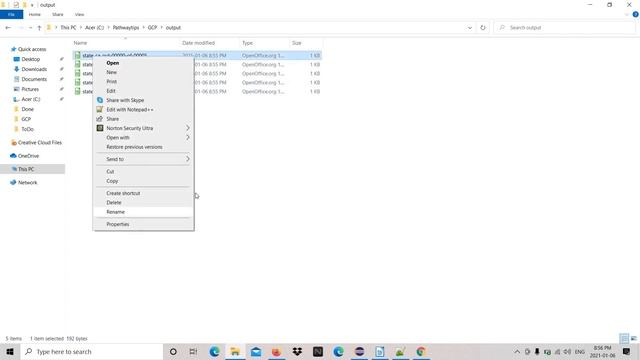Open Downloads in the navigation pane
Viewport: 640px width, 360px height.
click(34, 69)
